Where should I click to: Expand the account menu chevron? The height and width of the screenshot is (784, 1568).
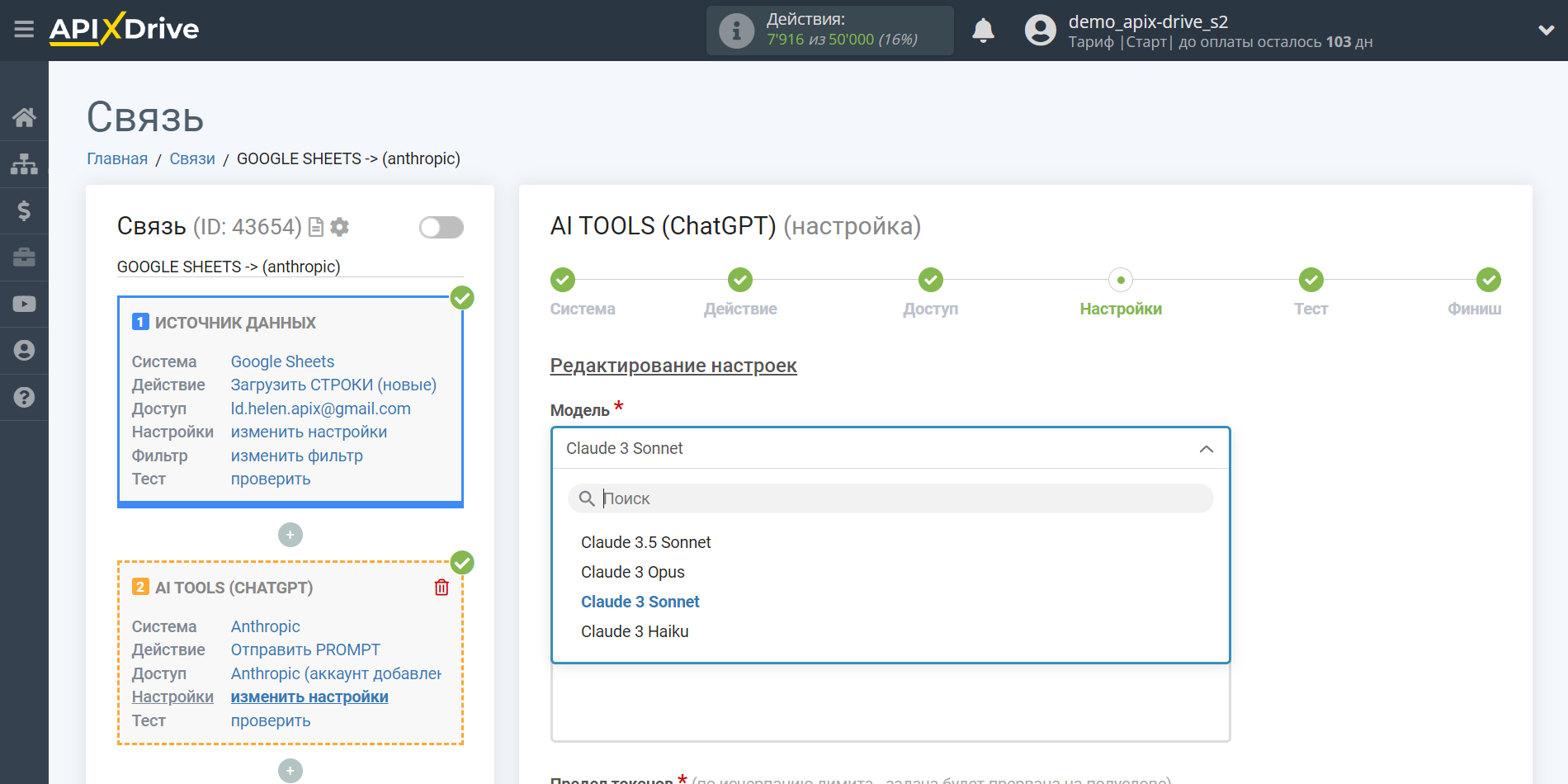pos(1546,31)
